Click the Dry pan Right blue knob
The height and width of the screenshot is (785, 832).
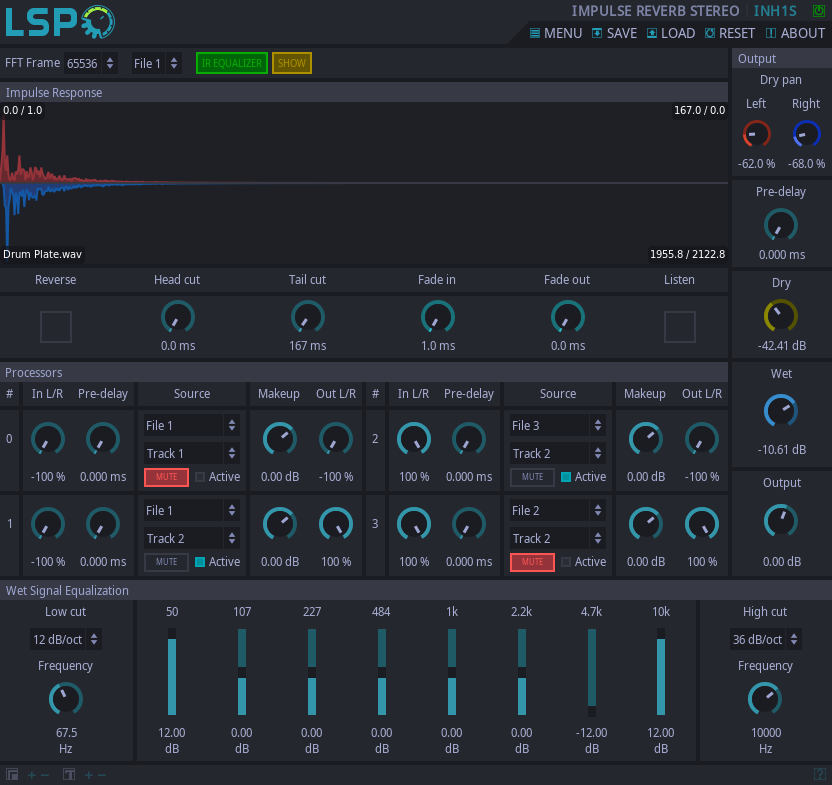(806, 134)
